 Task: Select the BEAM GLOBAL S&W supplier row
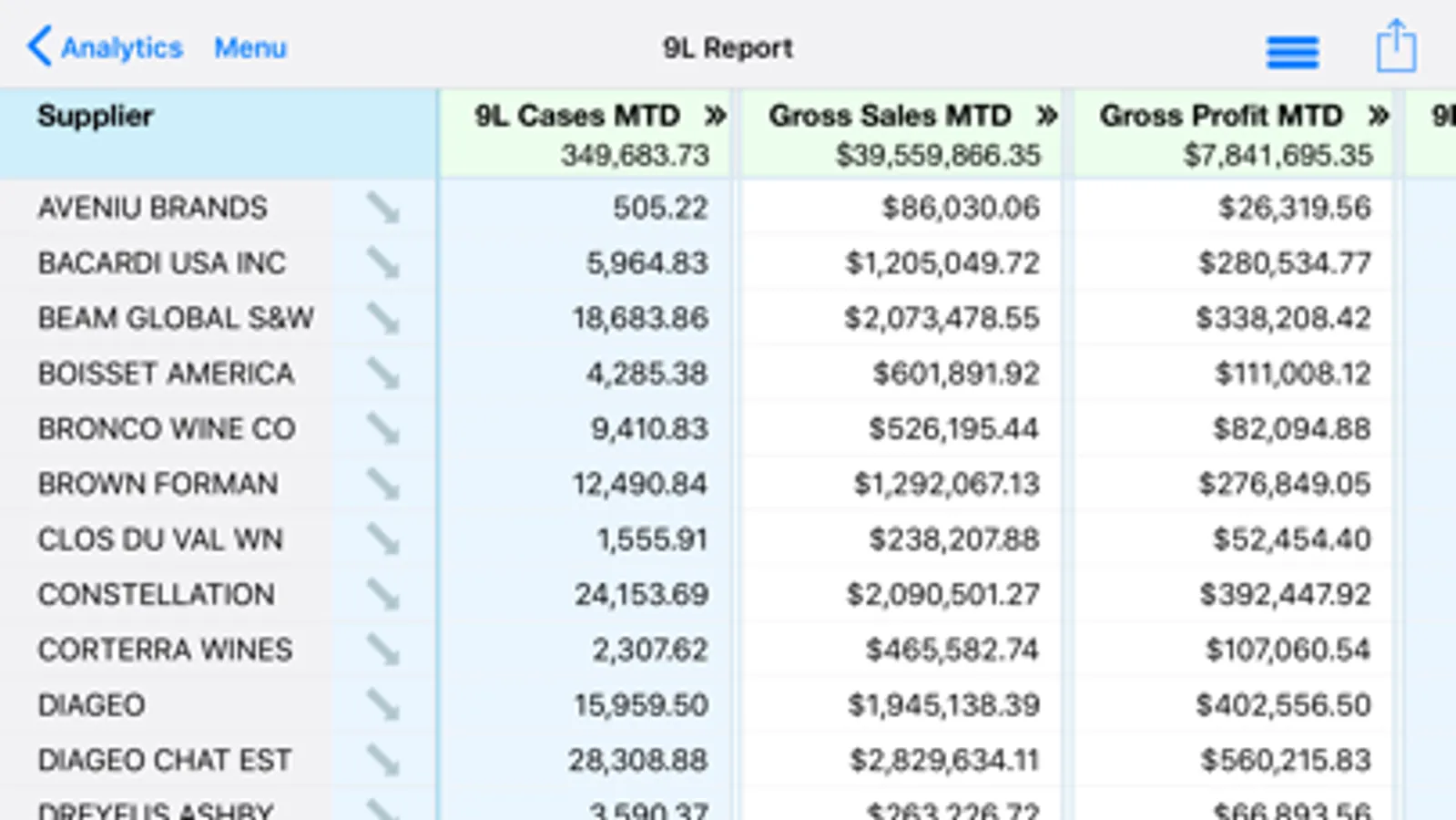176,318
